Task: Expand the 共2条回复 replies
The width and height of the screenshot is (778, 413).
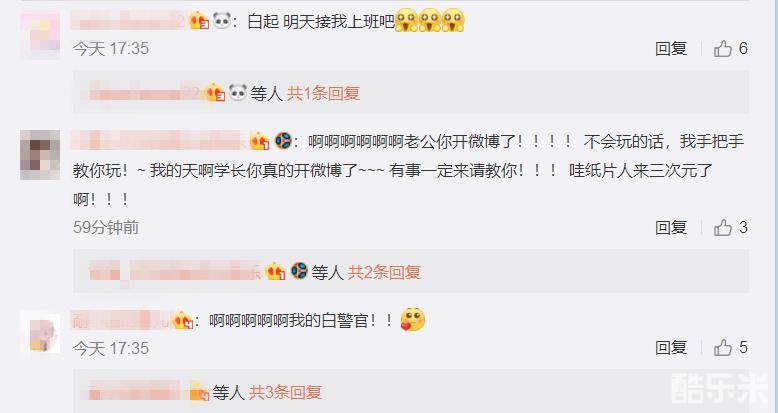Action: click(384, 273)
